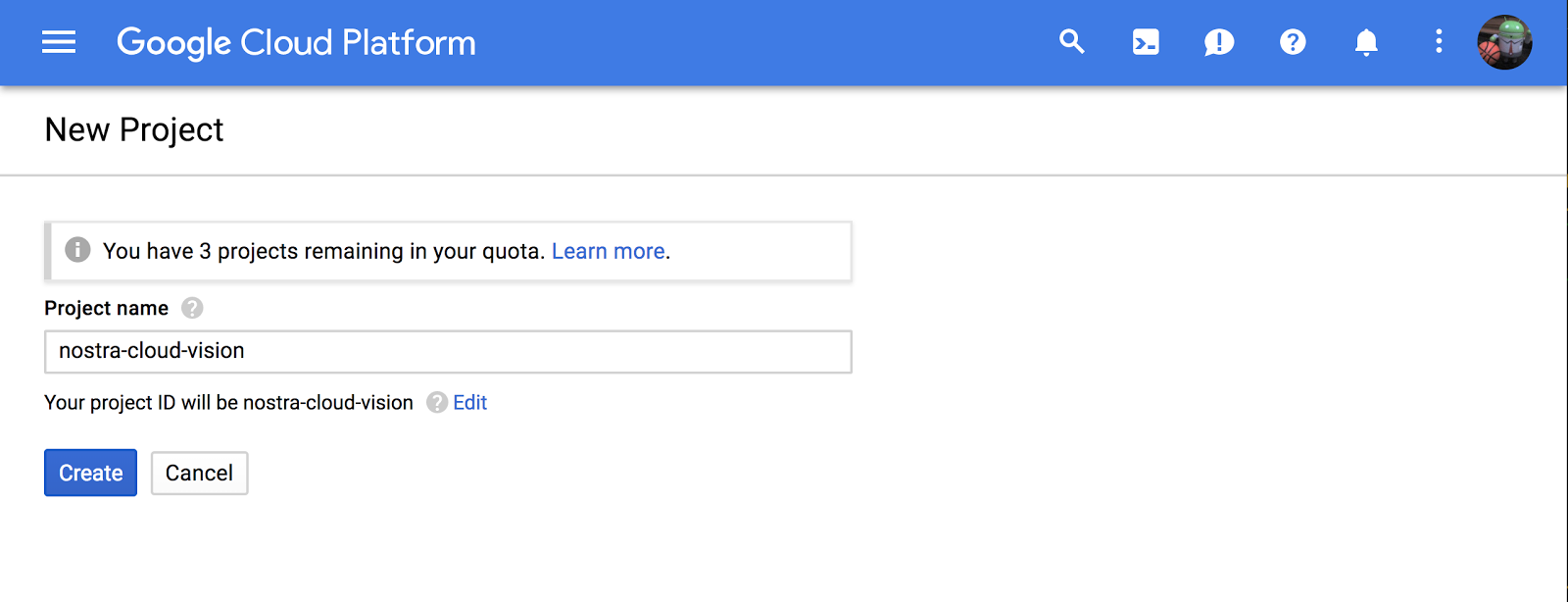Image resolution: width=1568 pixels, height=602 pixels.
Task: Click the Project name help tooltip icon
Action: point(192,308)
